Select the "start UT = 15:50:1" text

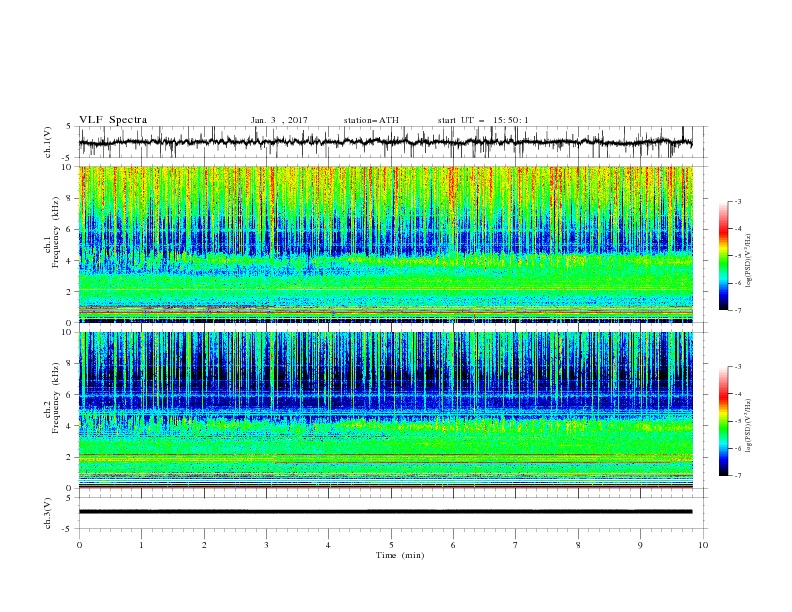point(483,120)
